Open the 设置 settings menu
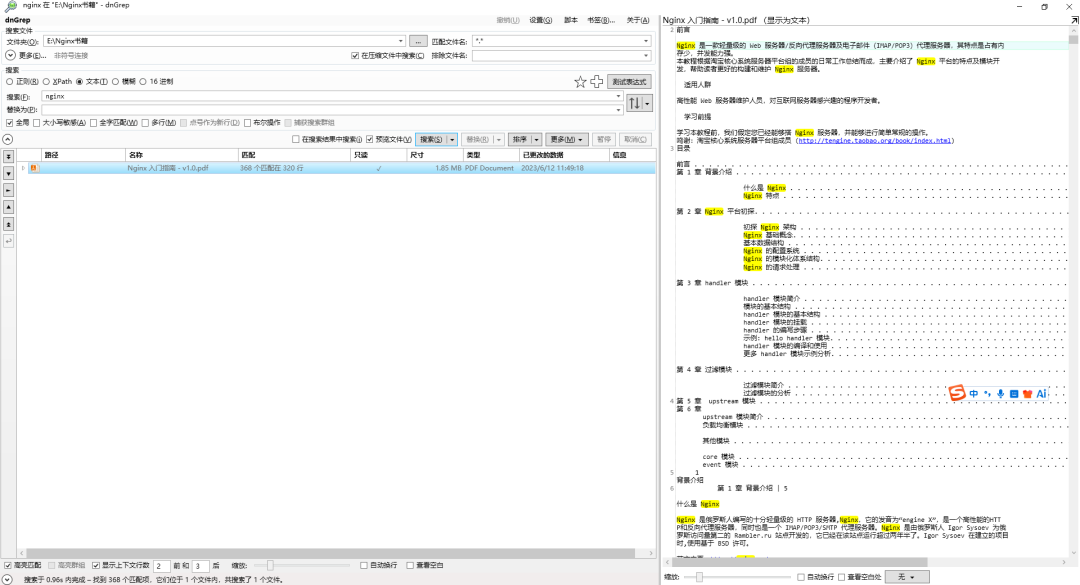The image size is (1080, 585). point(541,20)
